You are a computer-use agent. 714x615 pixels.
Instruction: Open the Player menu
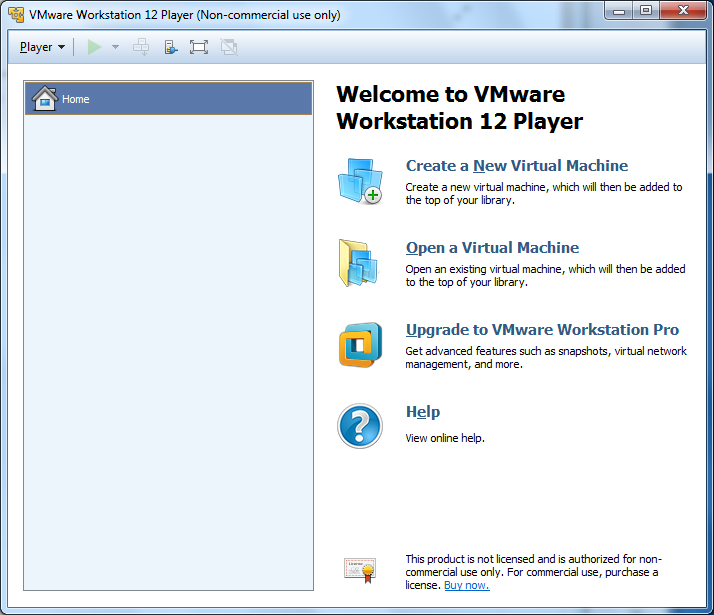point(42,47)
